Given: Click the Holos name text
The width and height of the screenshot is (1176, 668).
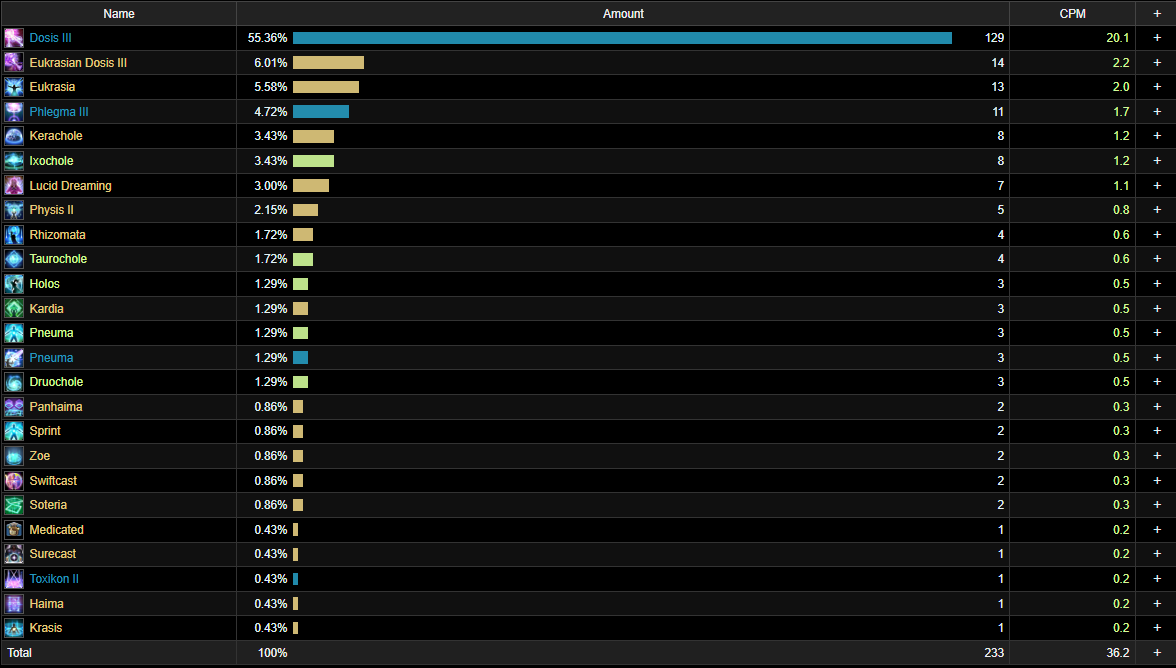Looking at the screenshot, I should click(44, 283).
